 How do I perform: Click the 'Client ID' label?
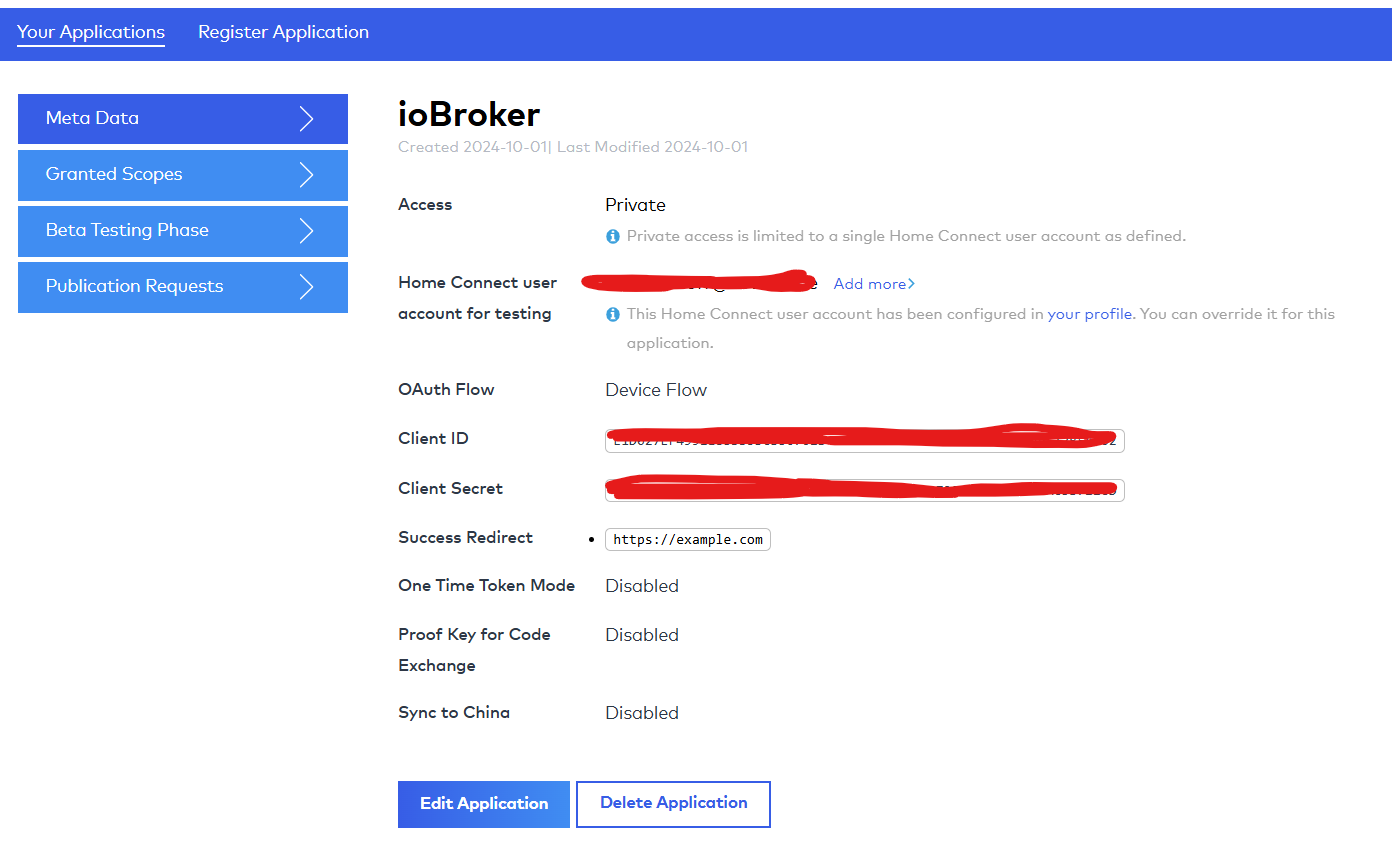(x=433, y=439)
